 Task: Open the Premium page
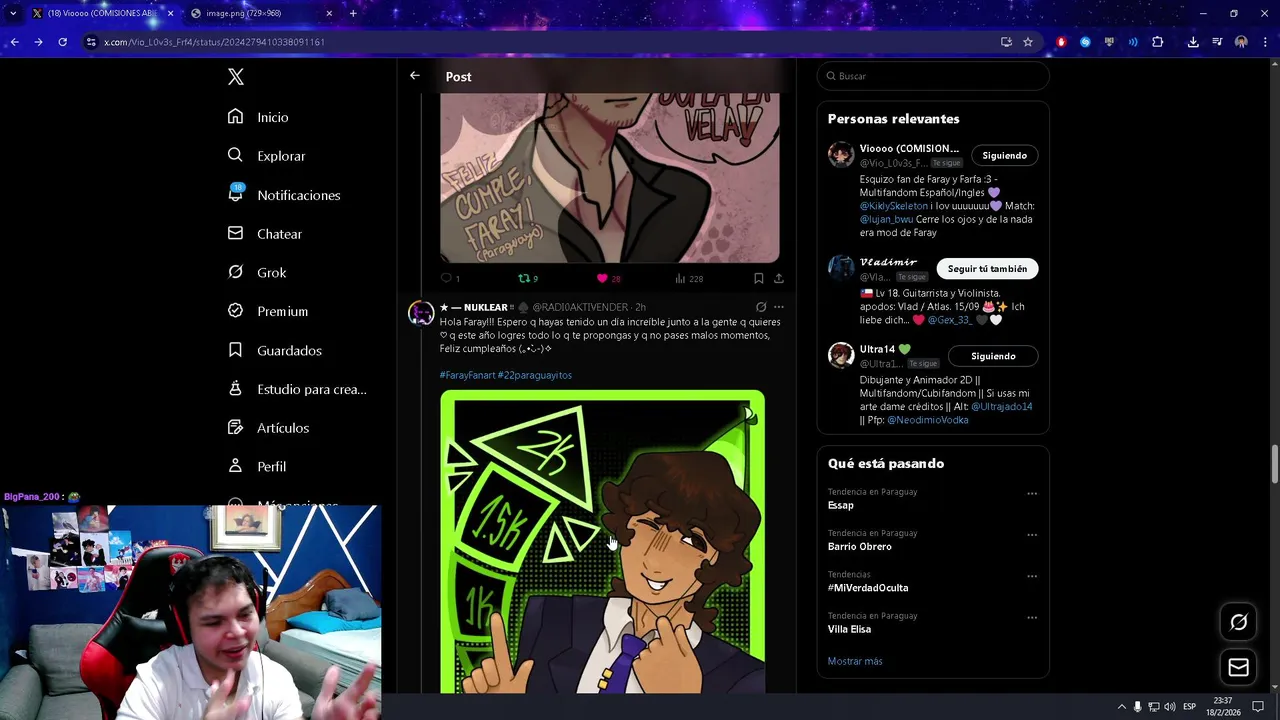pos(267,311)
